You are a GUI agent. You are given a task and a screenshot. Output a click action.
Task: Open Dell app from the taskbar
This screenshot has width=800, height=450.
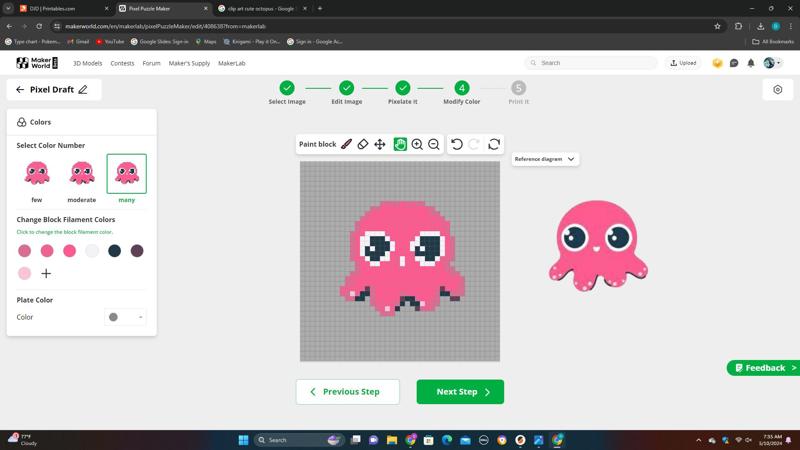tap(484, 440)
